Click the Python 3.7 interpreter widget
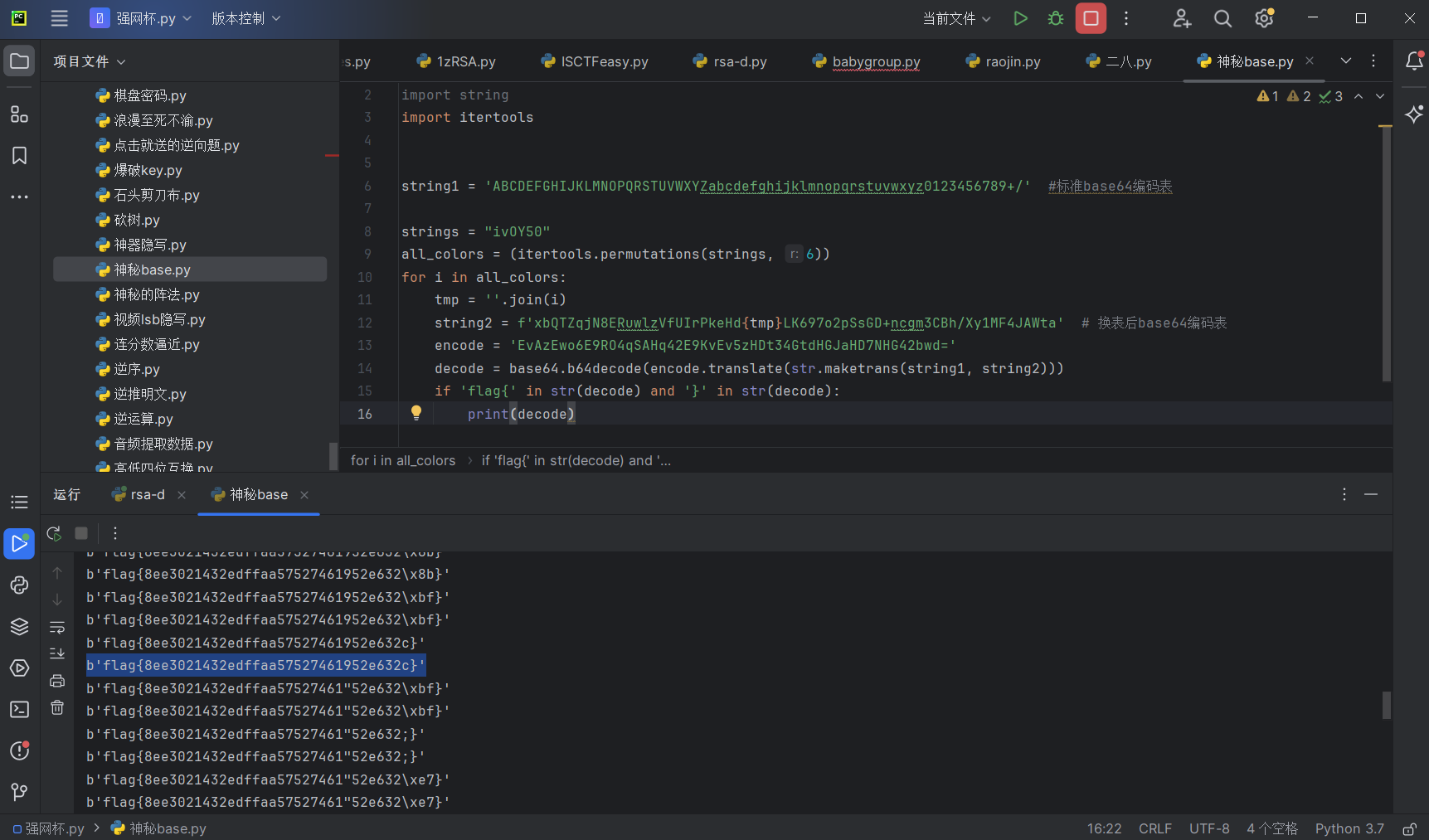The height and width of the screenshot is (840, 1429). click(x=1349, y=829)
